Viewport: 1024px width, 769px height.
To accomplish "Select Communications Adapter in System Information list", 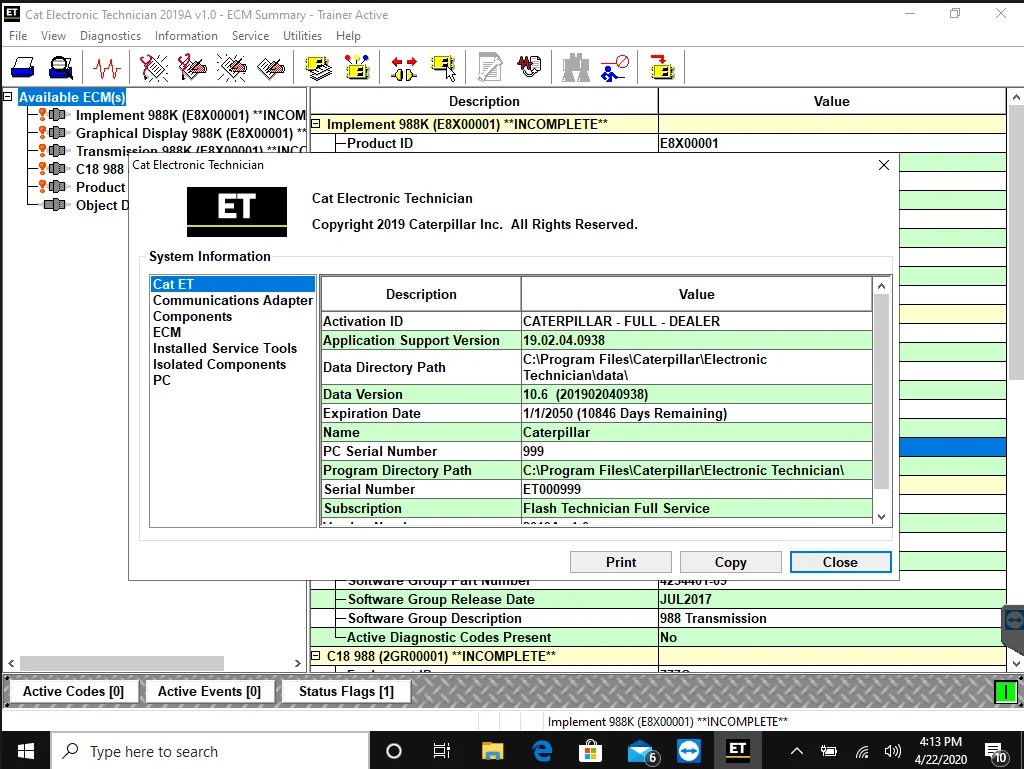I will coord(233,300).
